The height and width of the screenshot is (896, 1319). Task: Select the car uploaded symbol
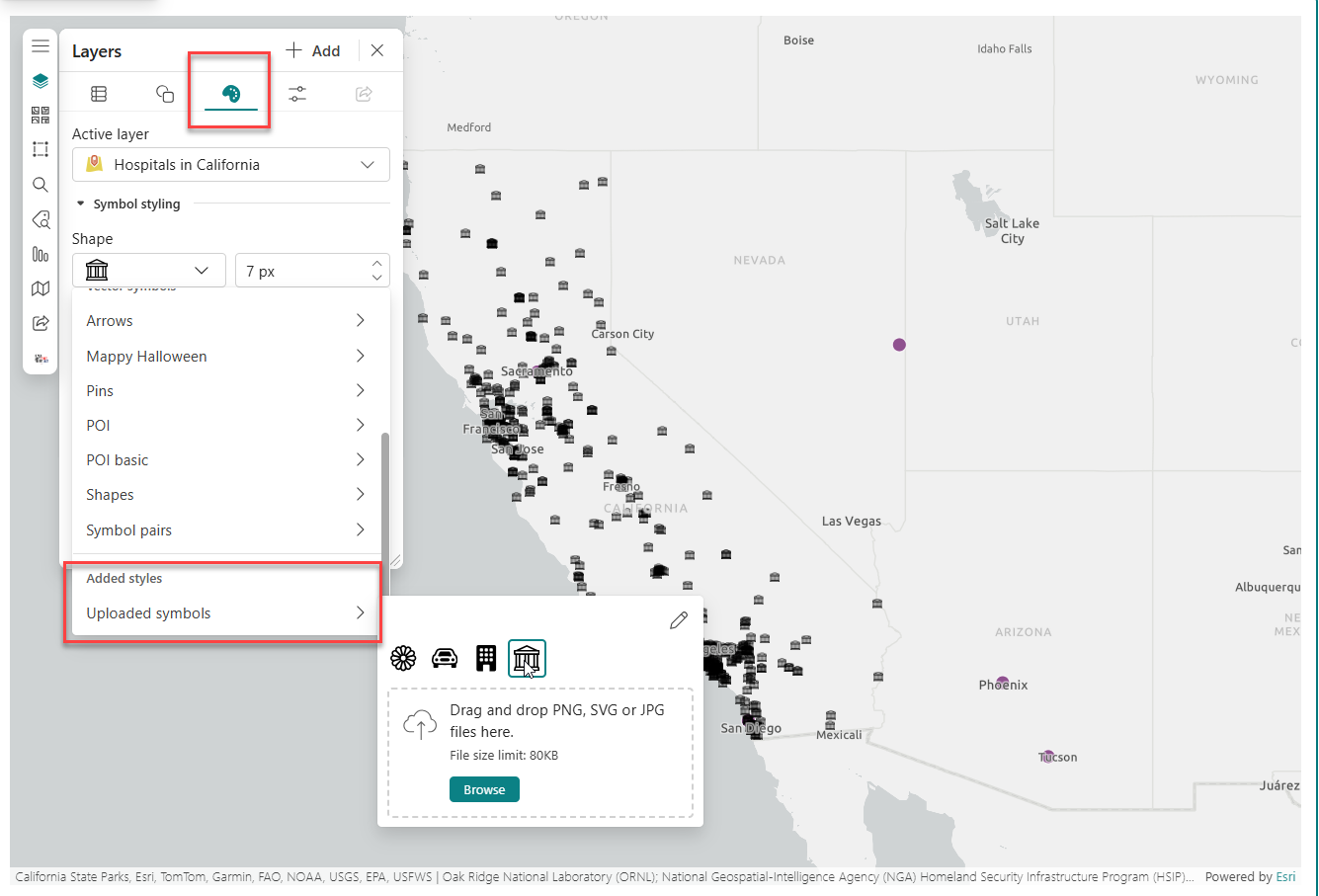coord(445,657)
